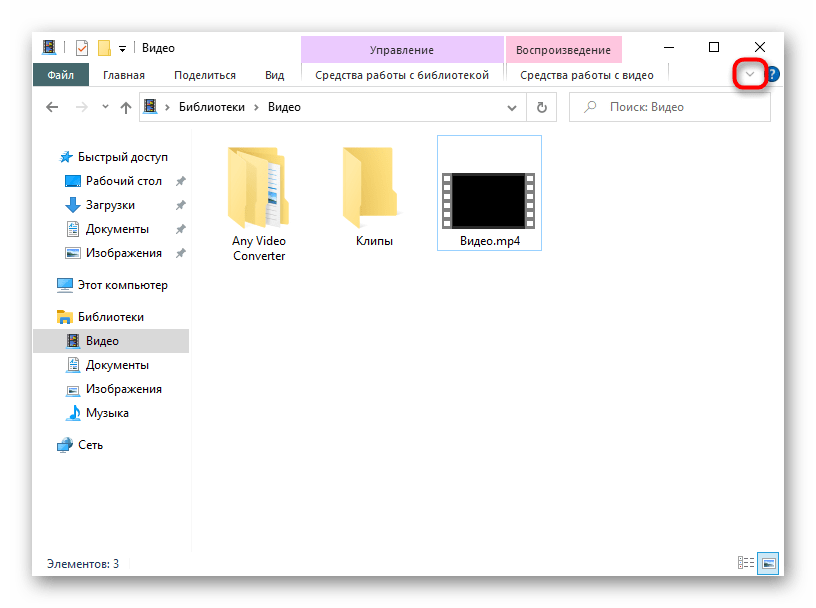Expand the chevron before Библиотеки in the address bar
The width and height of the screenshot is (816, 608).
tap(168, 107)
